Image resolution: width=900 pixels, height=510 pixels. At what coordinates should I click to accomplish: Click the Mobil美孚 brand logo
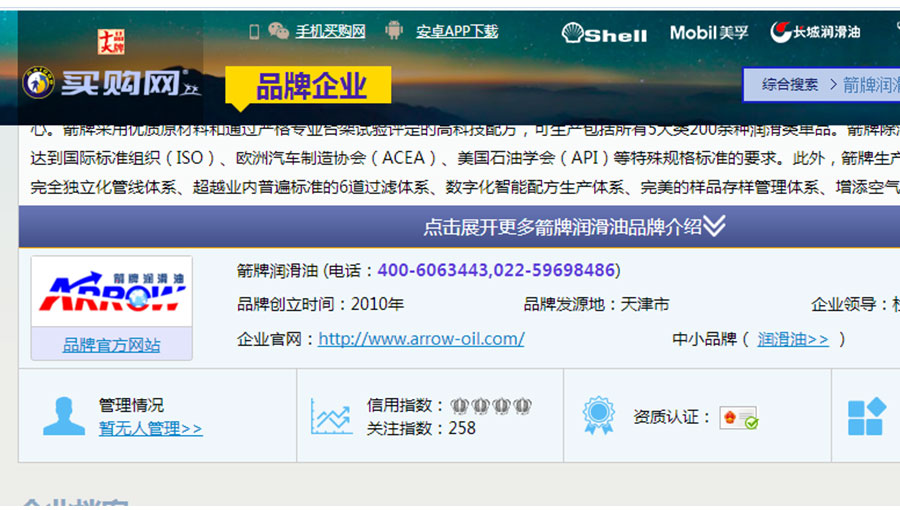point(709,32)
